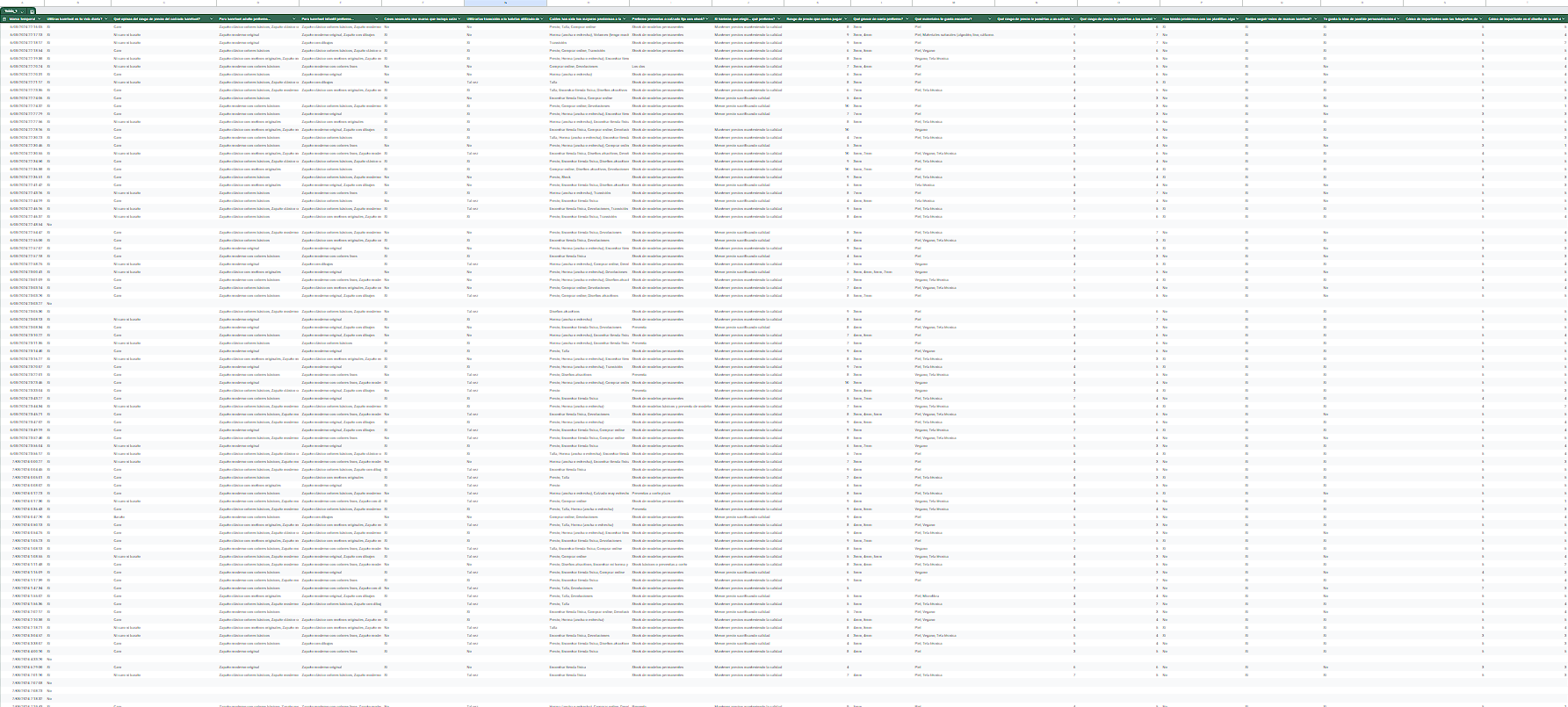The height and width of the screenshot is (707, 1568).
Task: Expand filter for 'Utilizas barefoot en tu vida diaria?'
Action: [x=108, y=18]
